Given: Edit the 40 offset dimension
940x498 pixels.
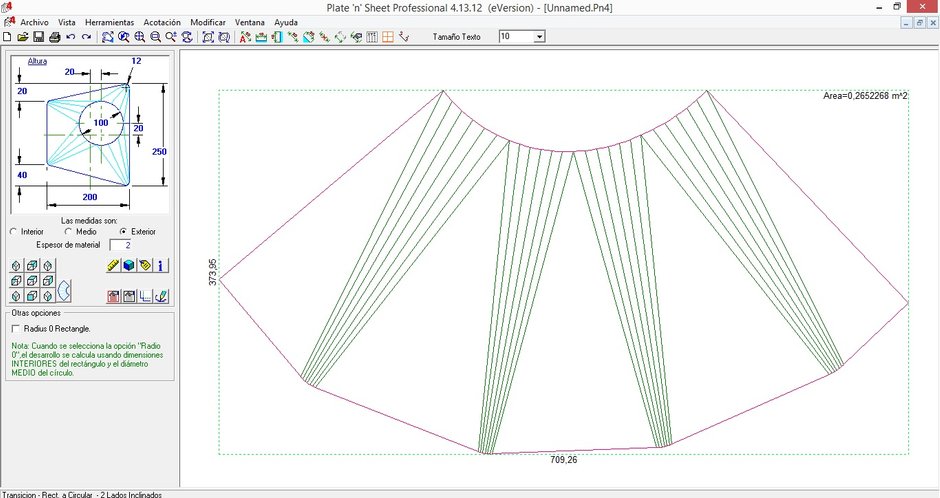Looking at the screenshot, I should click(22, 175).
